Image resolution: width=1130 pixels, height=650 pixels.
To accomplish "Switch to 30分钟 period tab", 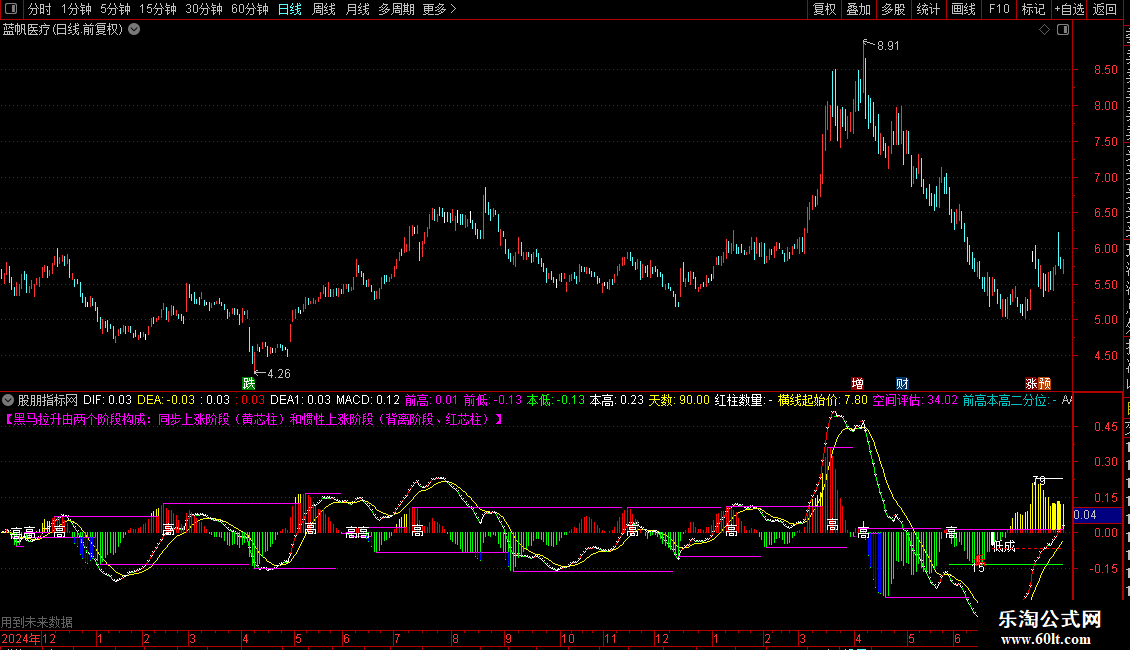I will (204, 9).
